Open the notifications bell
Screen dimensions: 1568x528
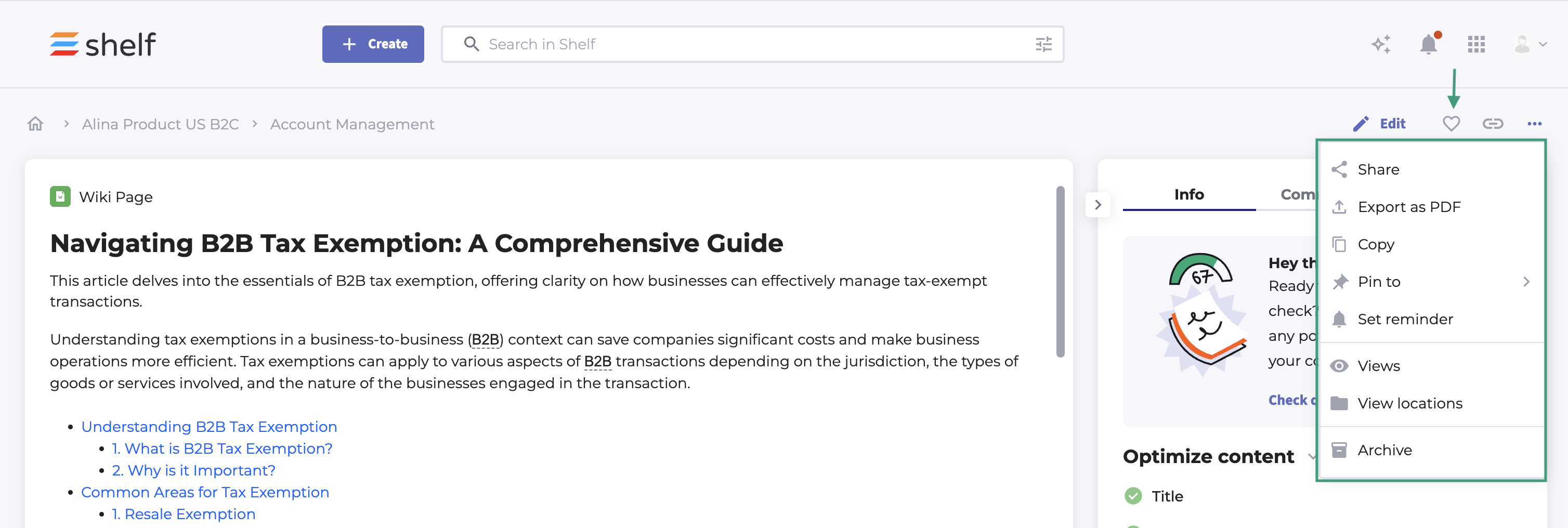click(x=1428, y=44)
